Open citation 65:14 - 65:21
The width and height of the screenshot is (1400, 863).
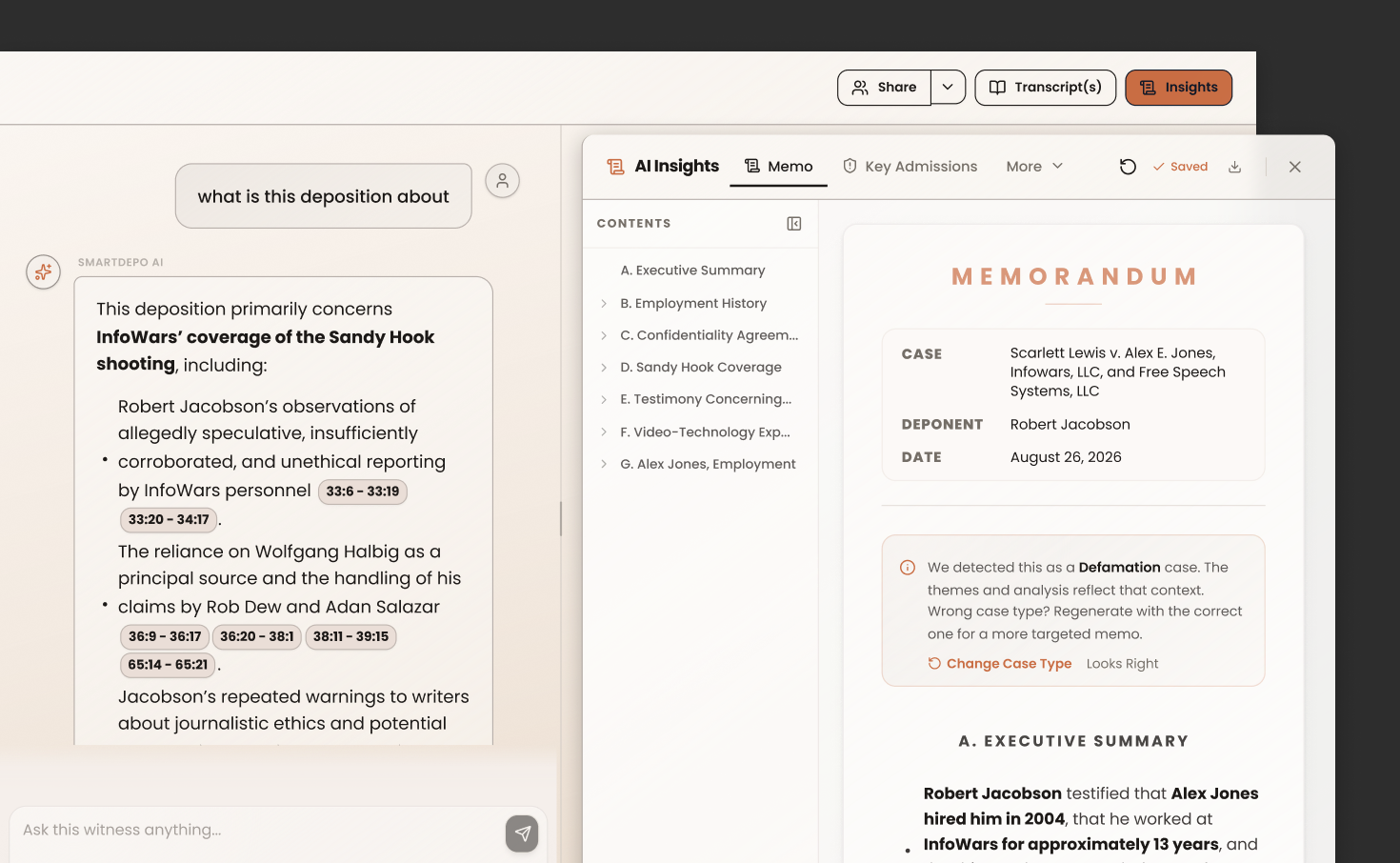click(168, 665)
